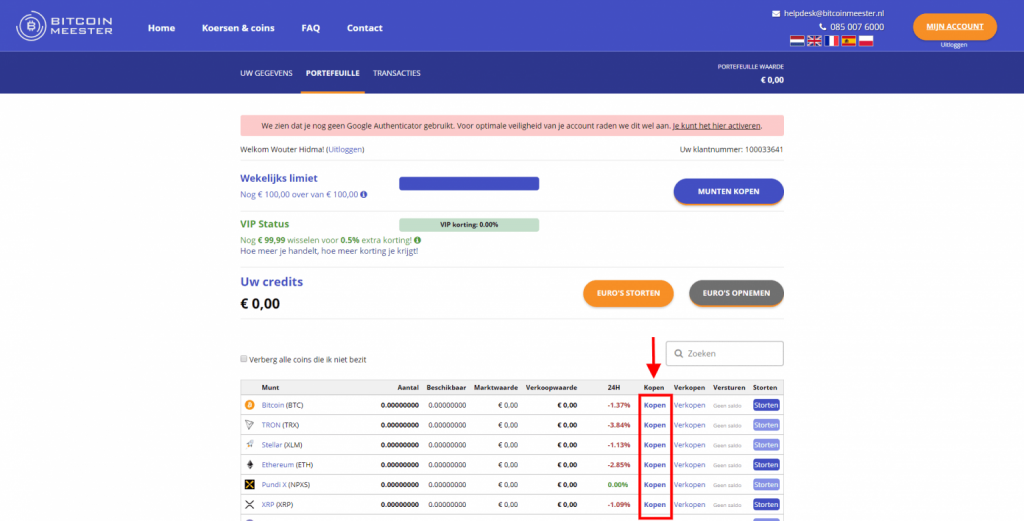Open the Google Authenticator activation link
Screen dimensions: 1024x521
(716, 126)
